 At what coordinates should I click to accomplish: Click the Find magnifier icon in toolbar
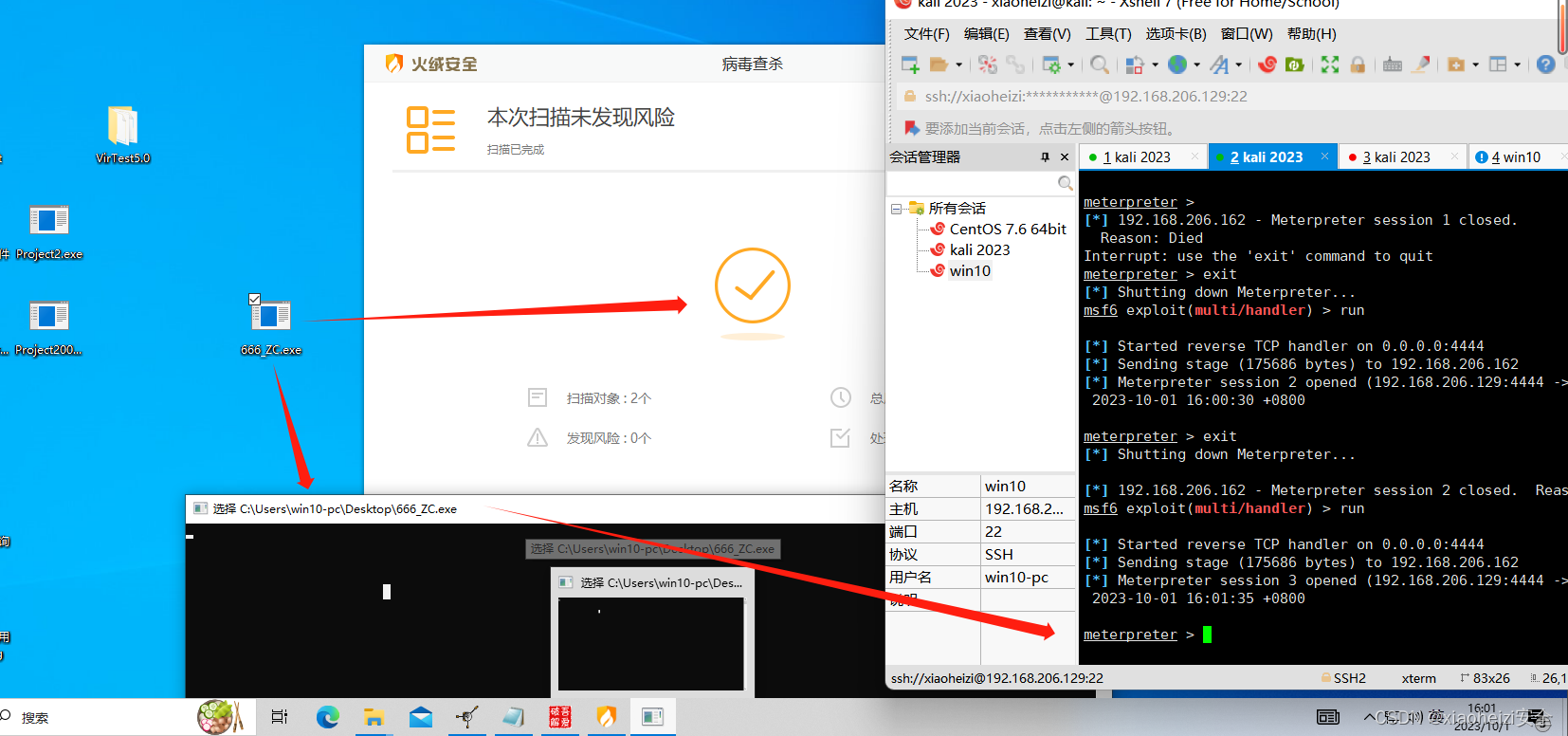pyautogui.click(x=1100, y=64)
